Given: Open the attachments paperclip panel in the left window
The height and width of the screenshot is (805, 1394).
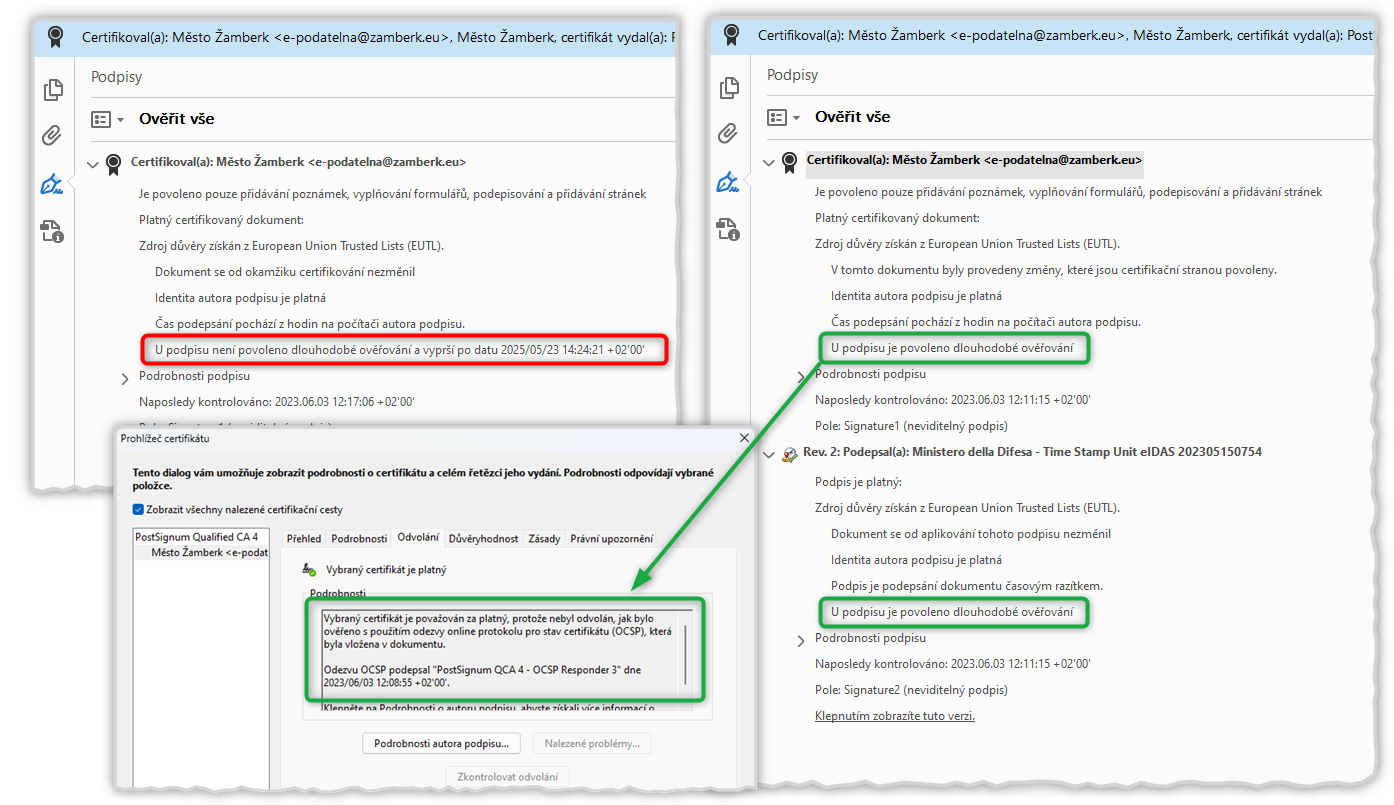Looking at the screenshot, I should click(53, 136).
